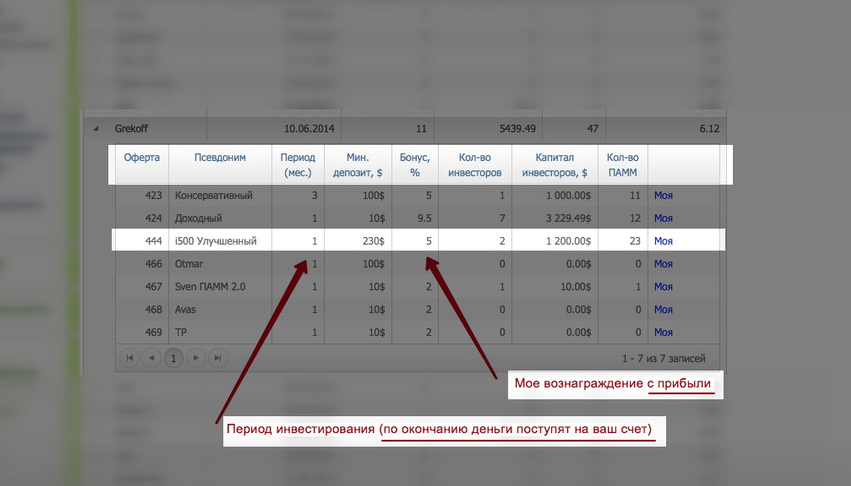Go to previous page of offers table
The width and height of the screenshot is (851, 486).
151,357
